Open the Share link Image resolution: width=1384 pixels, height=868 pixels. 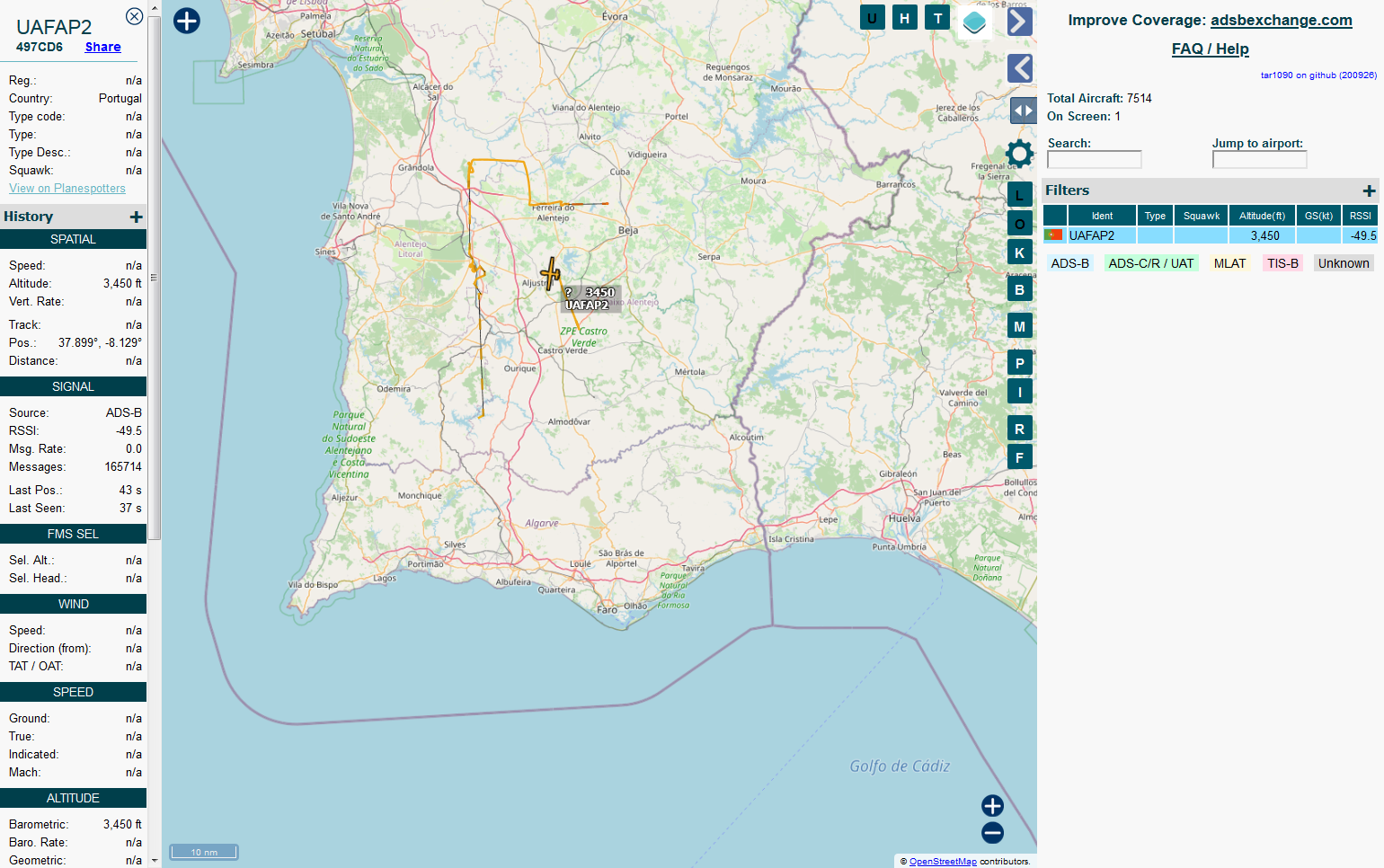point(102,47)
